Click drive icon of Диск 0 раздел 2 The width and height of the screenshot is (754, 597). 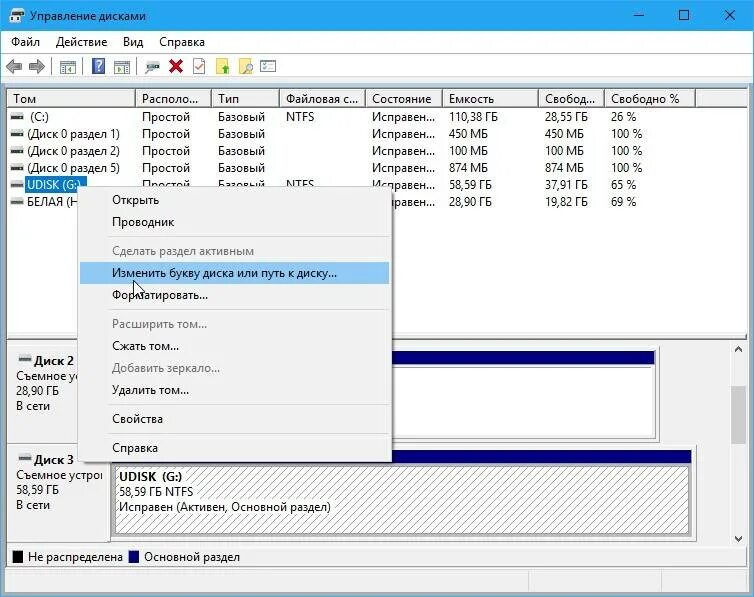click(17, 151)
